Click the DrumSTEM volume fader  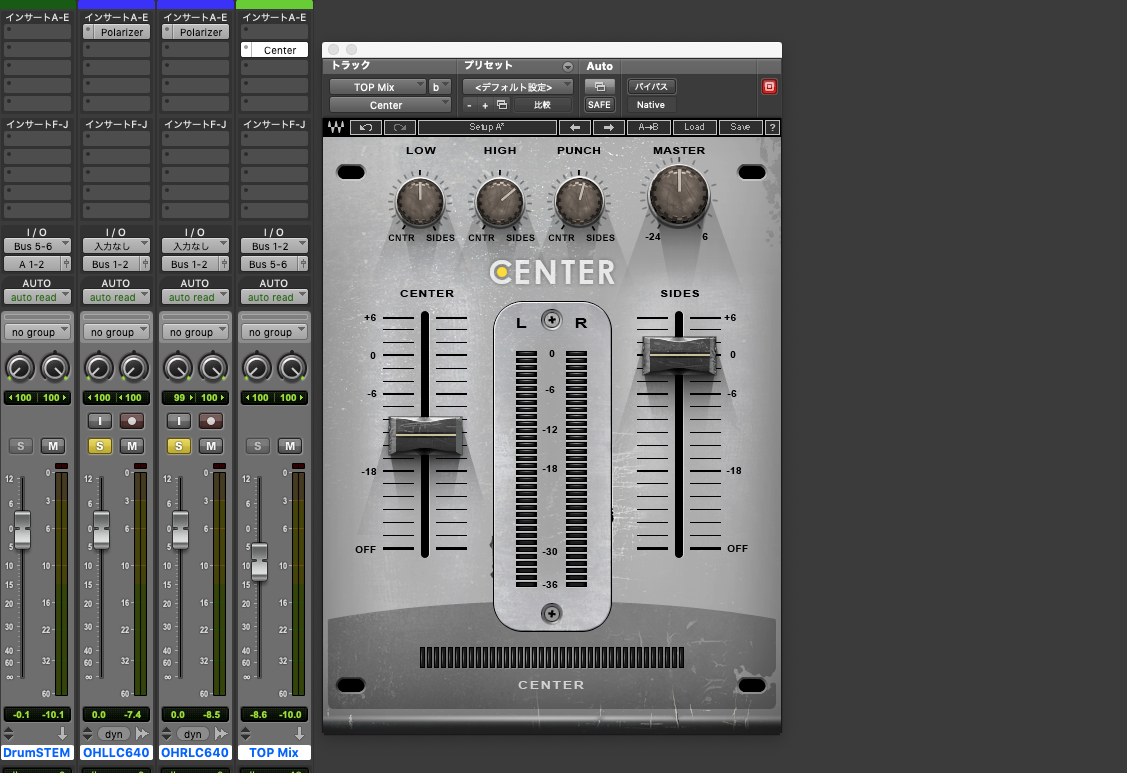tap(22, 530)
